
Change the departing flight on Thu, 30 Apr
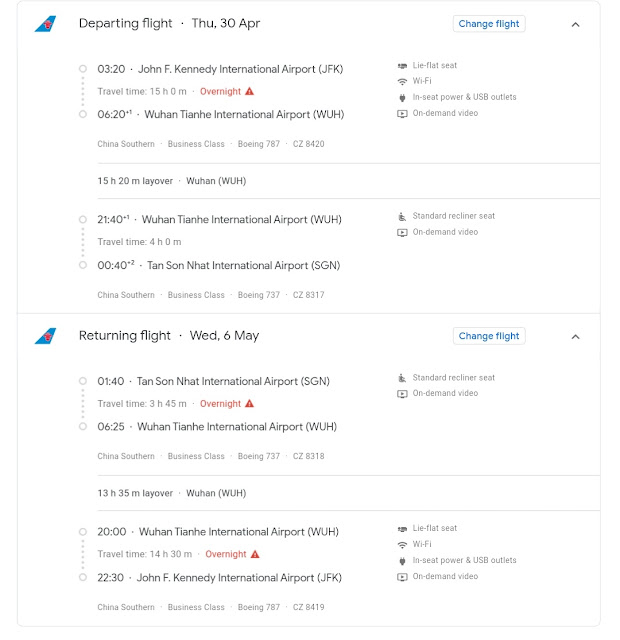[x=489, y=24]
